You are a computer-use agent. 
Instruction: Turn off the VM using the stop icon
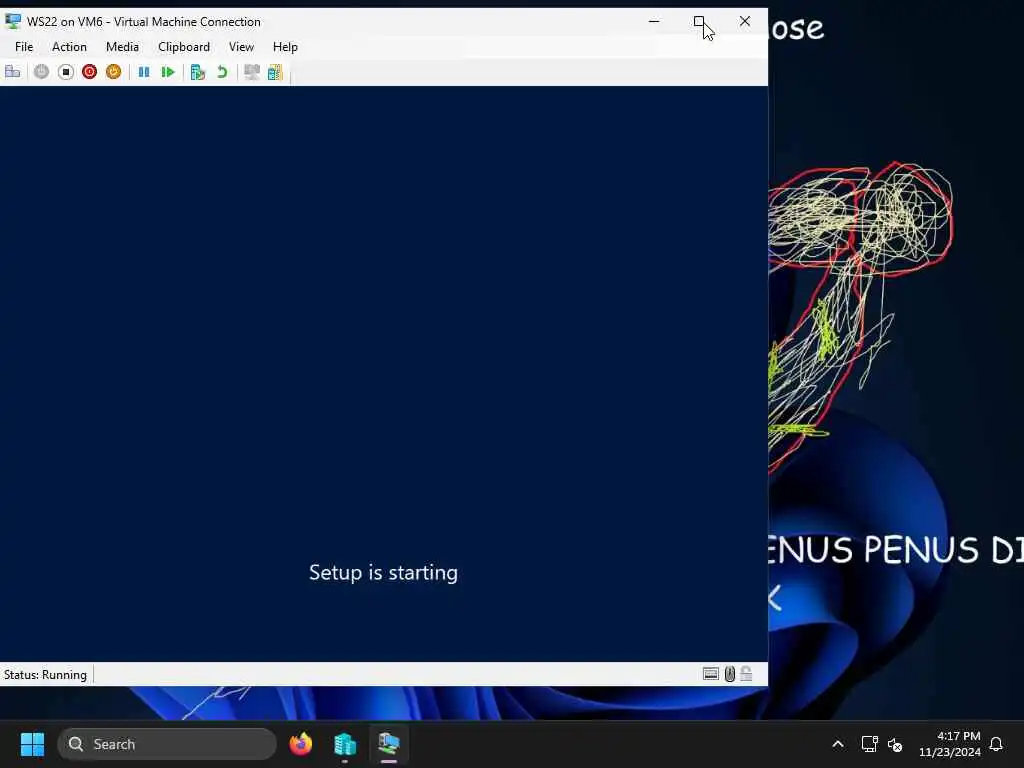65,72
